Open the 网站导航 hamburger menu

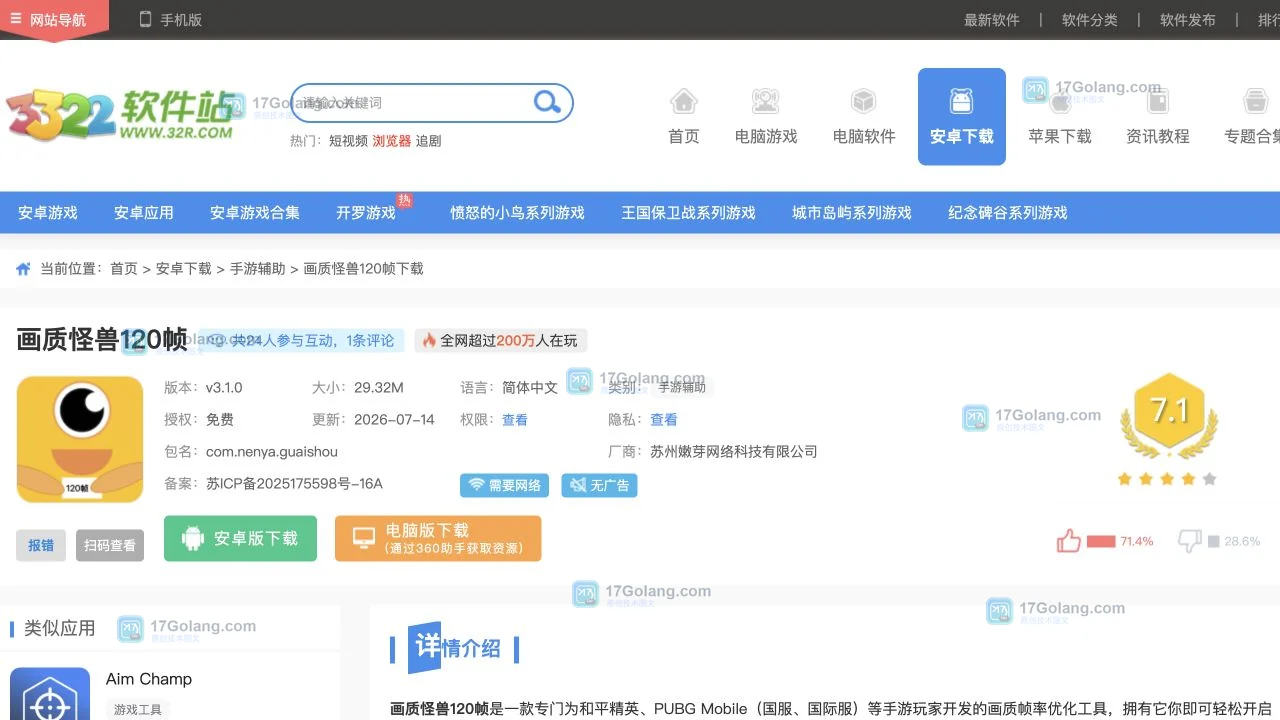coord(54,19)
